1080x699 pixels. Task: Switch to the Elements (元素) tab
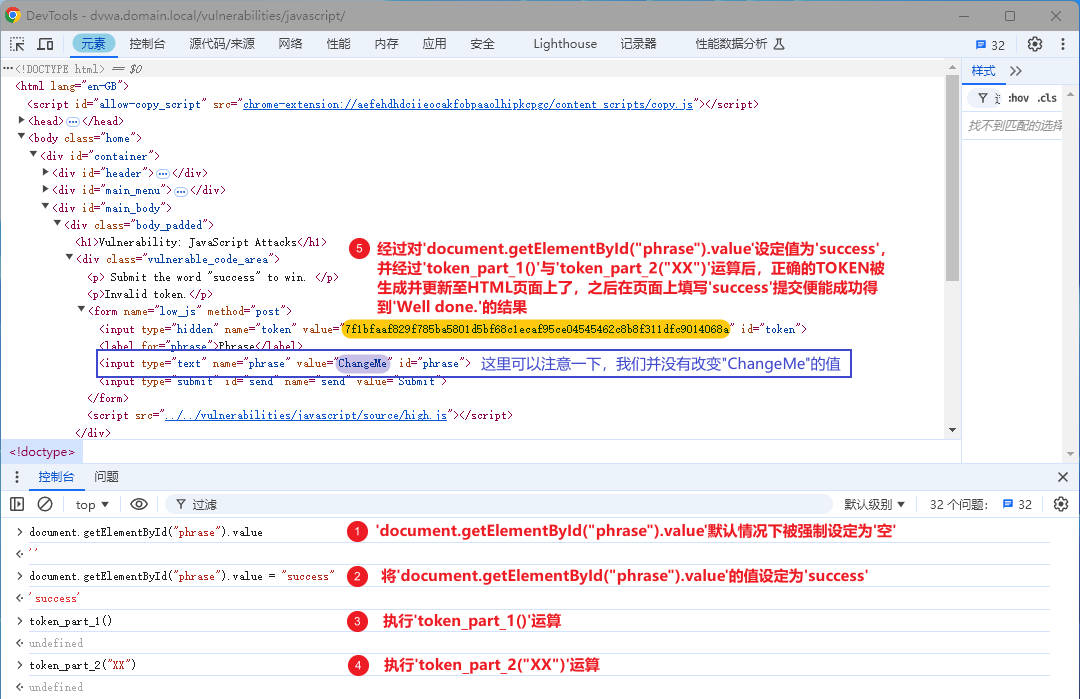coord(94,44)
